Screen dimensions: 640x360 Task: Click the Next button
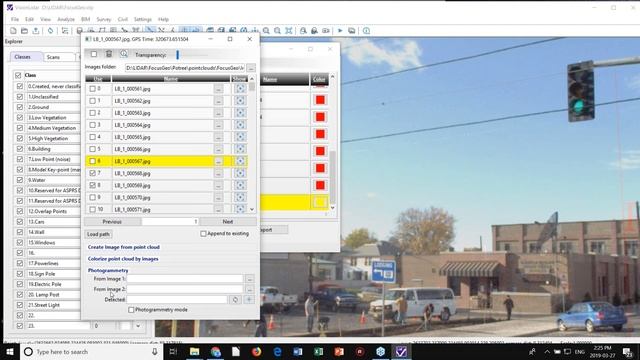228,222
